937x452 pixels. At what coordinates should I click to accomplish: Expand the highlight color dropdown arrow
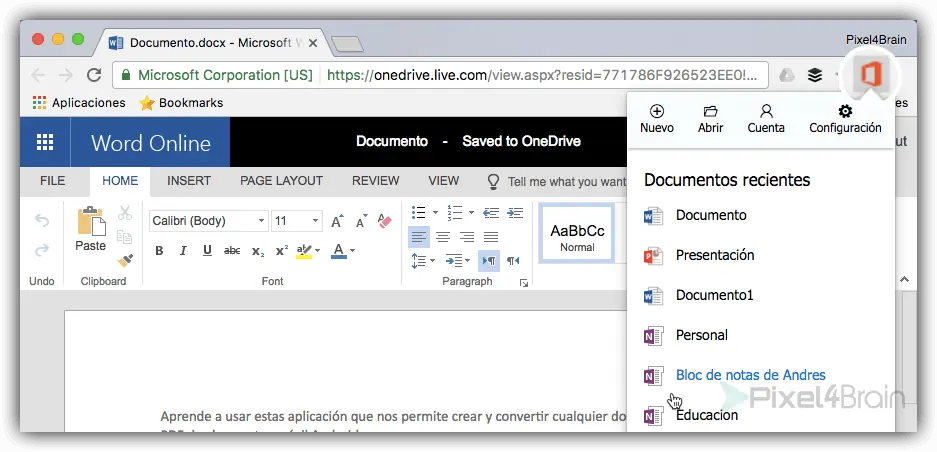pos(317,251)
